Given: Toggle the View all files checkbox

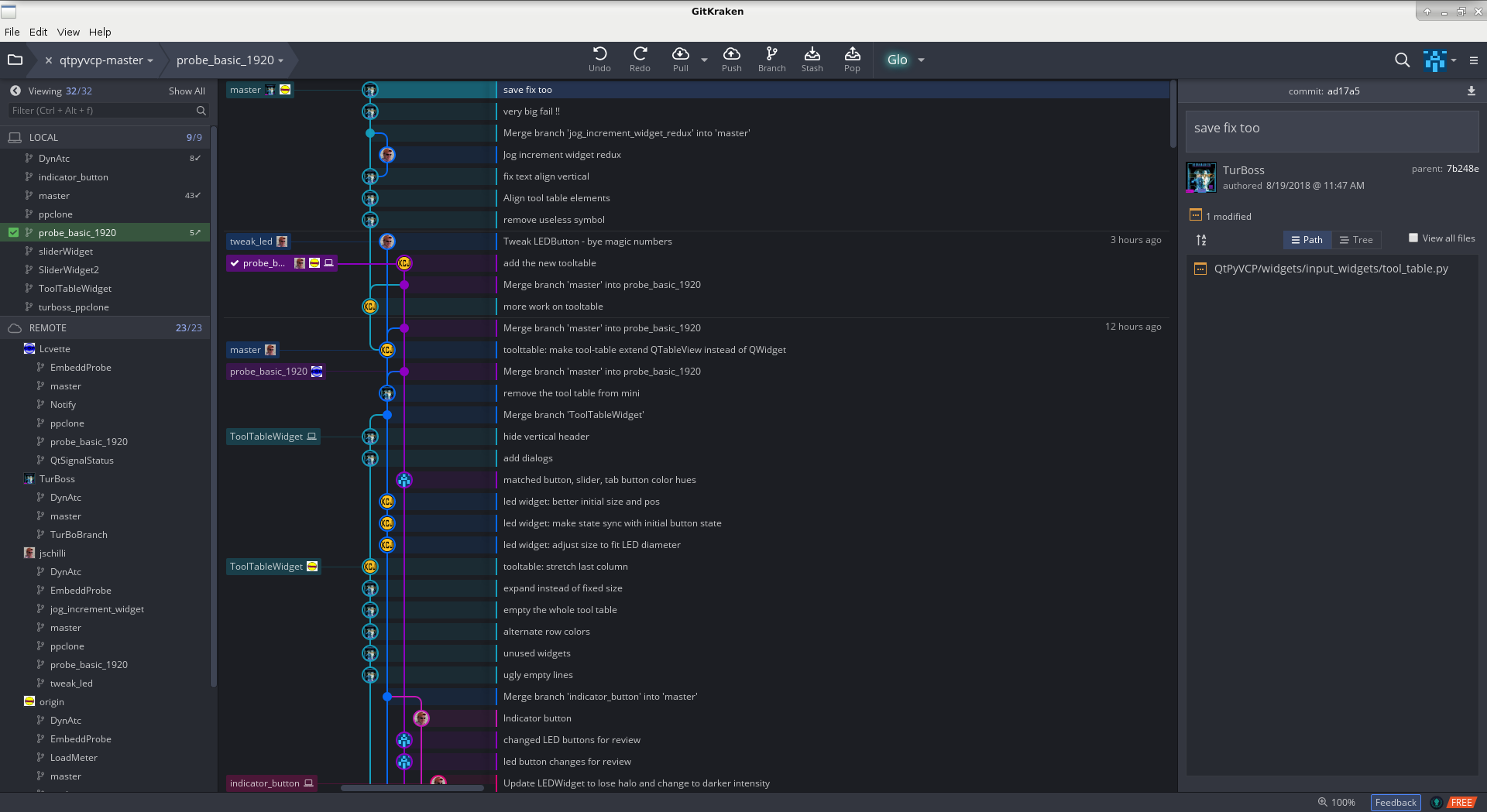Looking at the screenshot, I should (1413, 238).
